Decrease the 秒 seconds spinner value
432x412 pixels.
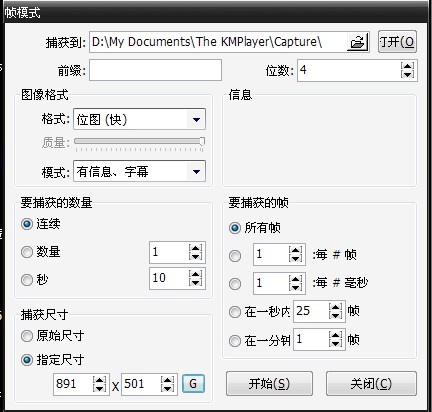tap(195, 282)
